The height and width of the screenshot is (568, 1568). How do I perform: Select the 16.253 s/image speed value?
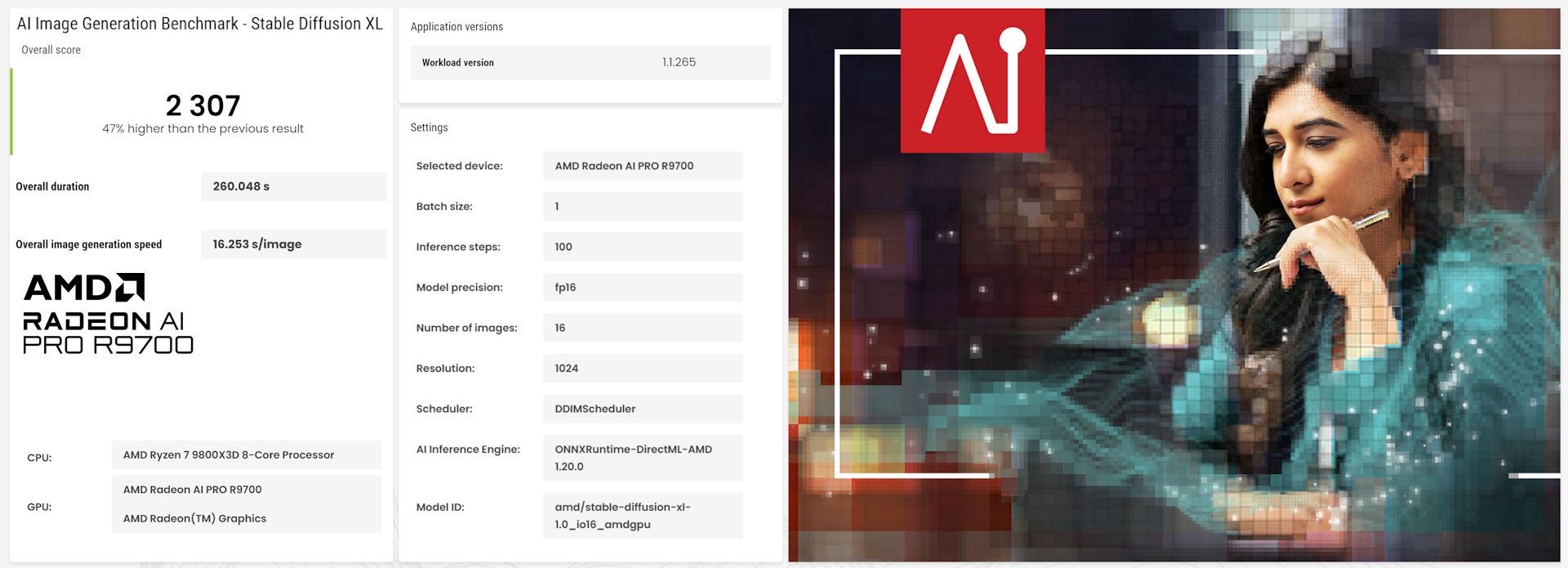294,244
